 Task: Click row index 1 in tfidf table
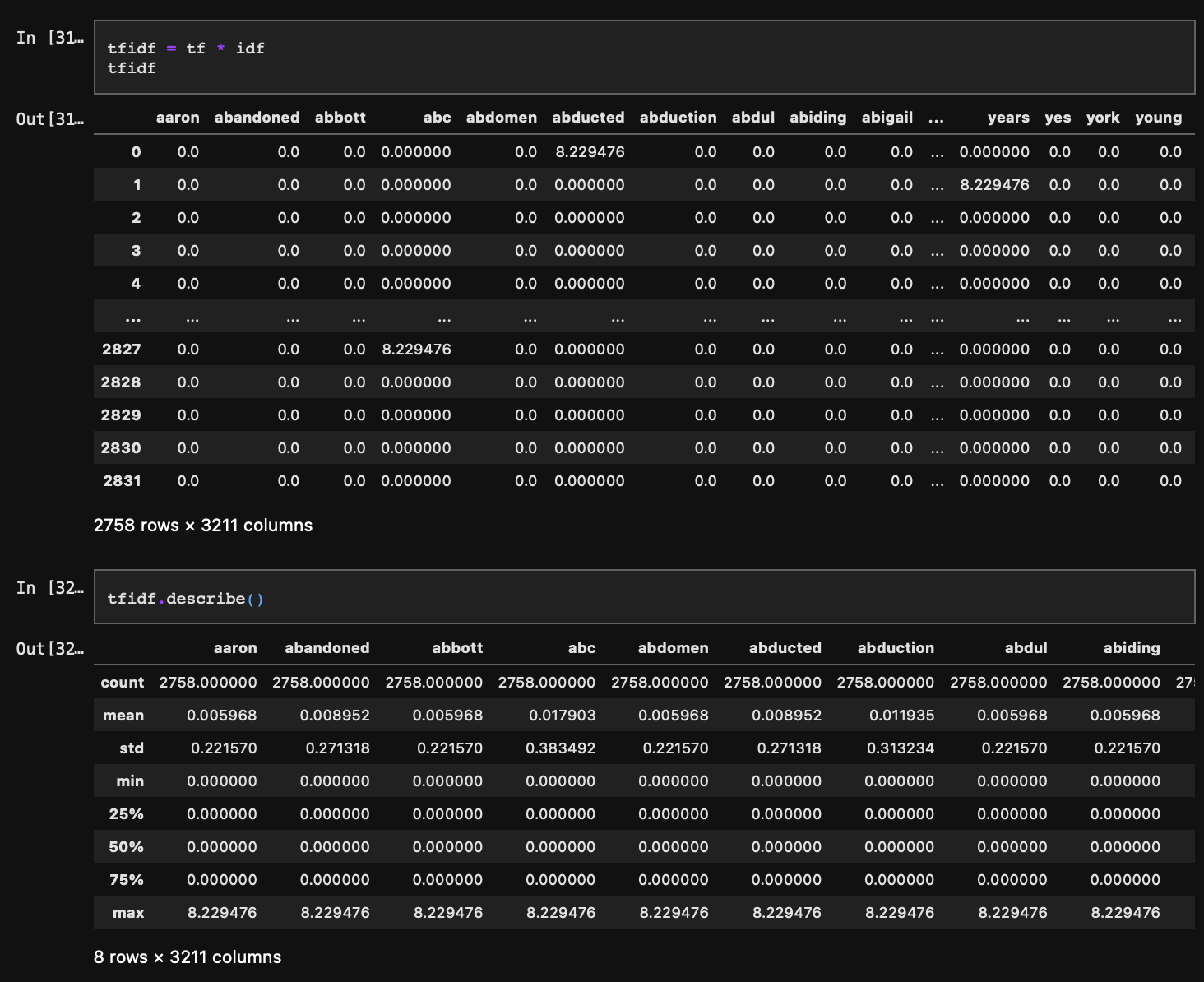137,185
